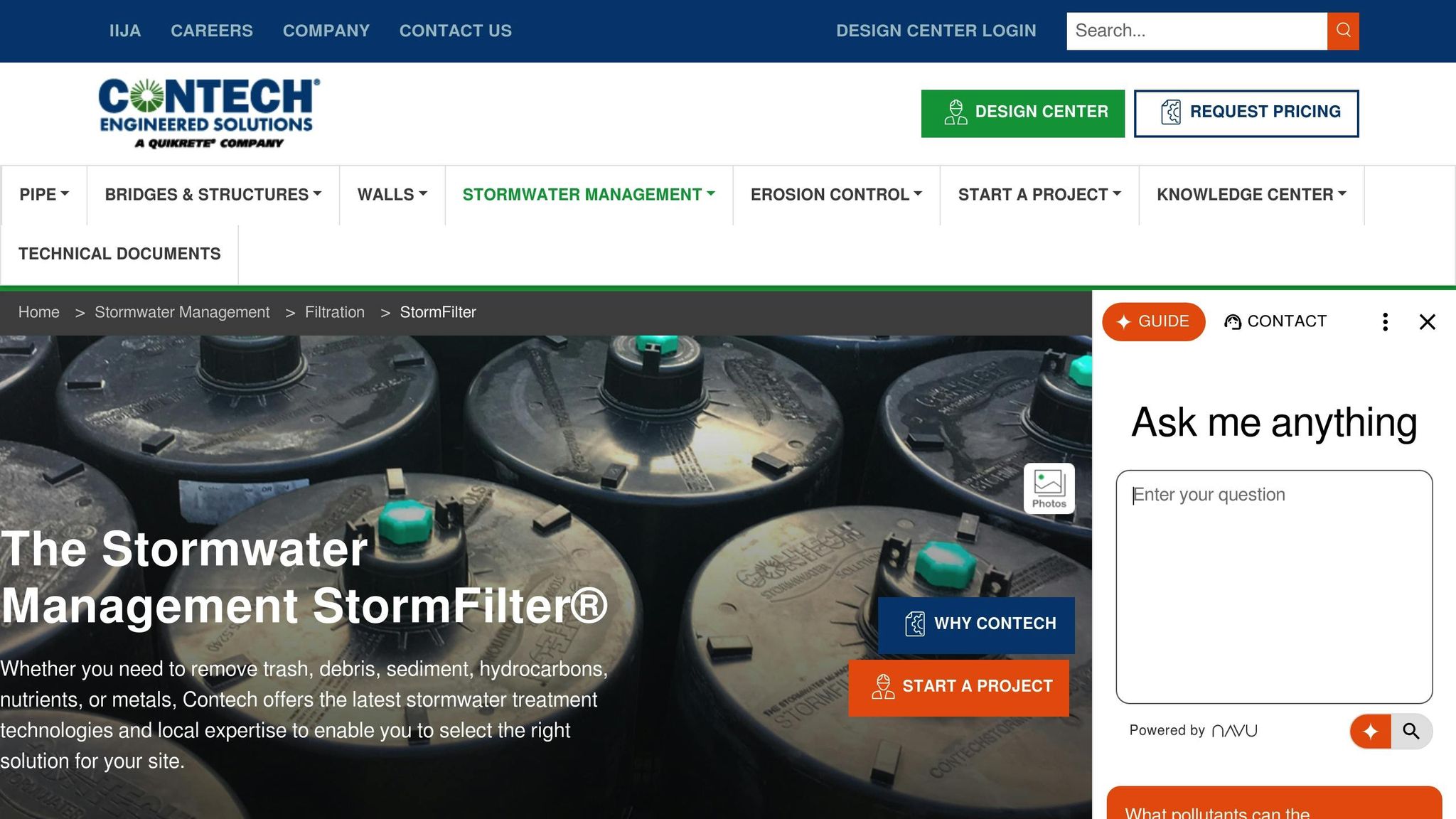Focus the Enter your question text box
The height and width of the screenshot is (819, 1456).
coord(1274,587)
